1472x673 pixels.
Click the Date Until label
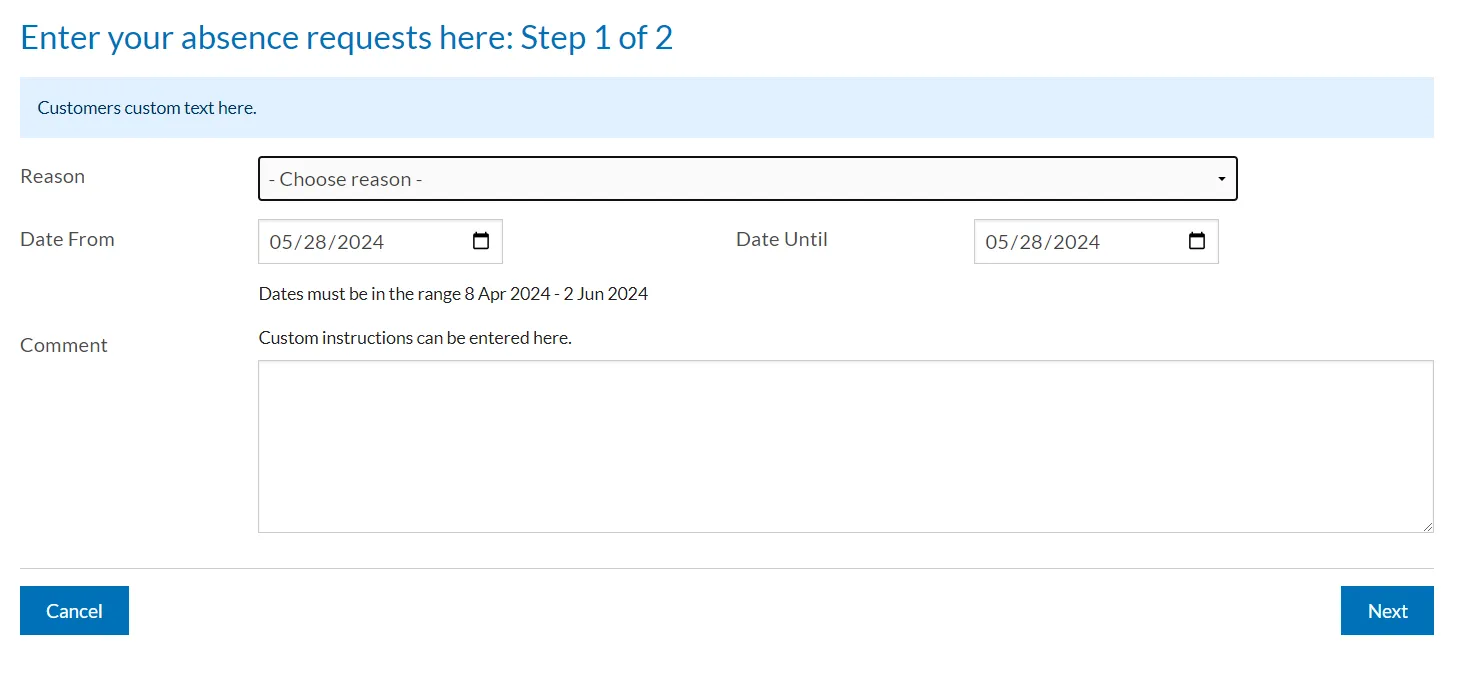[782, 239]
